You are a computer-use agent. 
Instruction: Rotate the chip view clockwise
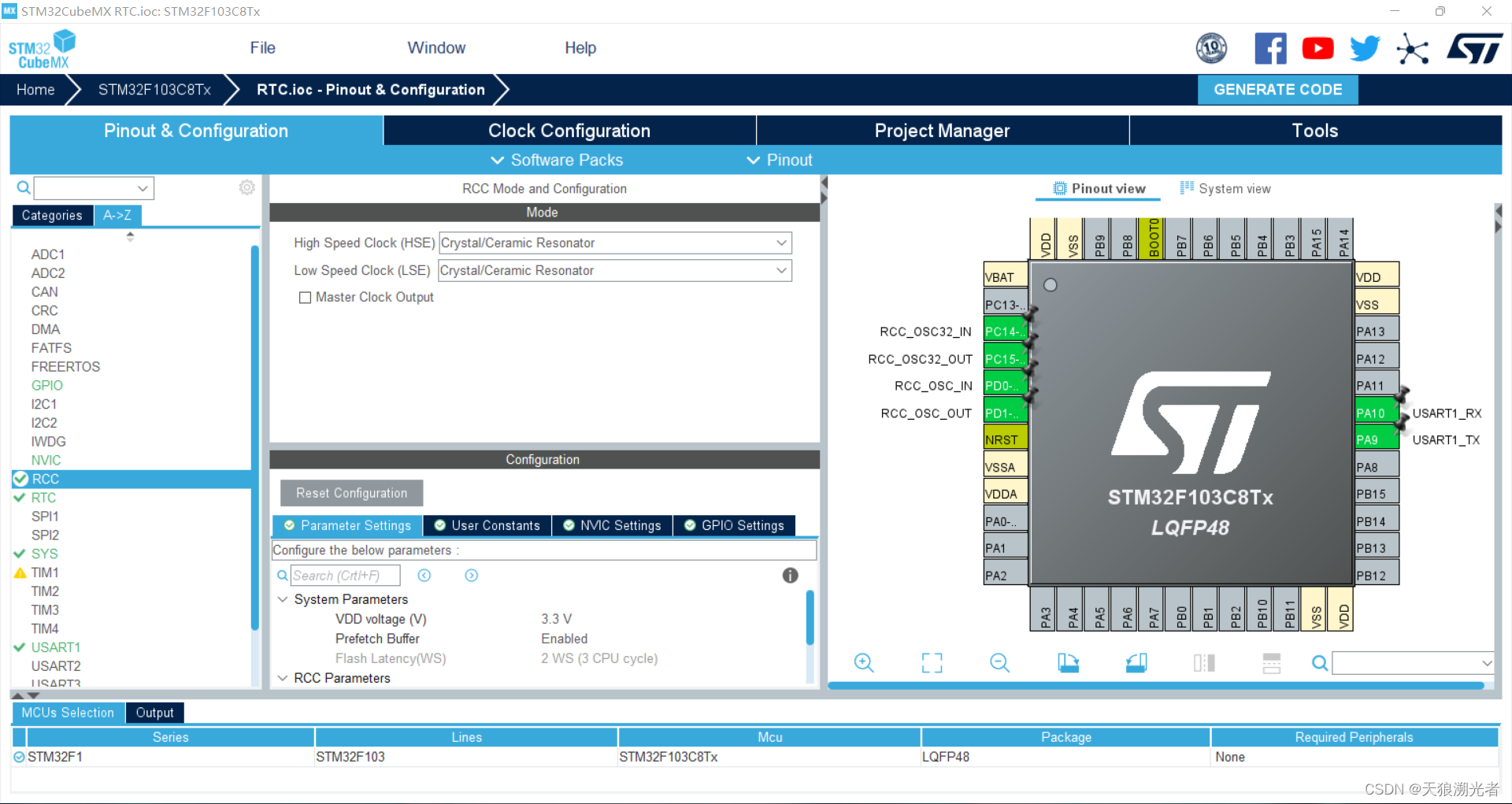pyautogui.click(x=1068, y=663)
